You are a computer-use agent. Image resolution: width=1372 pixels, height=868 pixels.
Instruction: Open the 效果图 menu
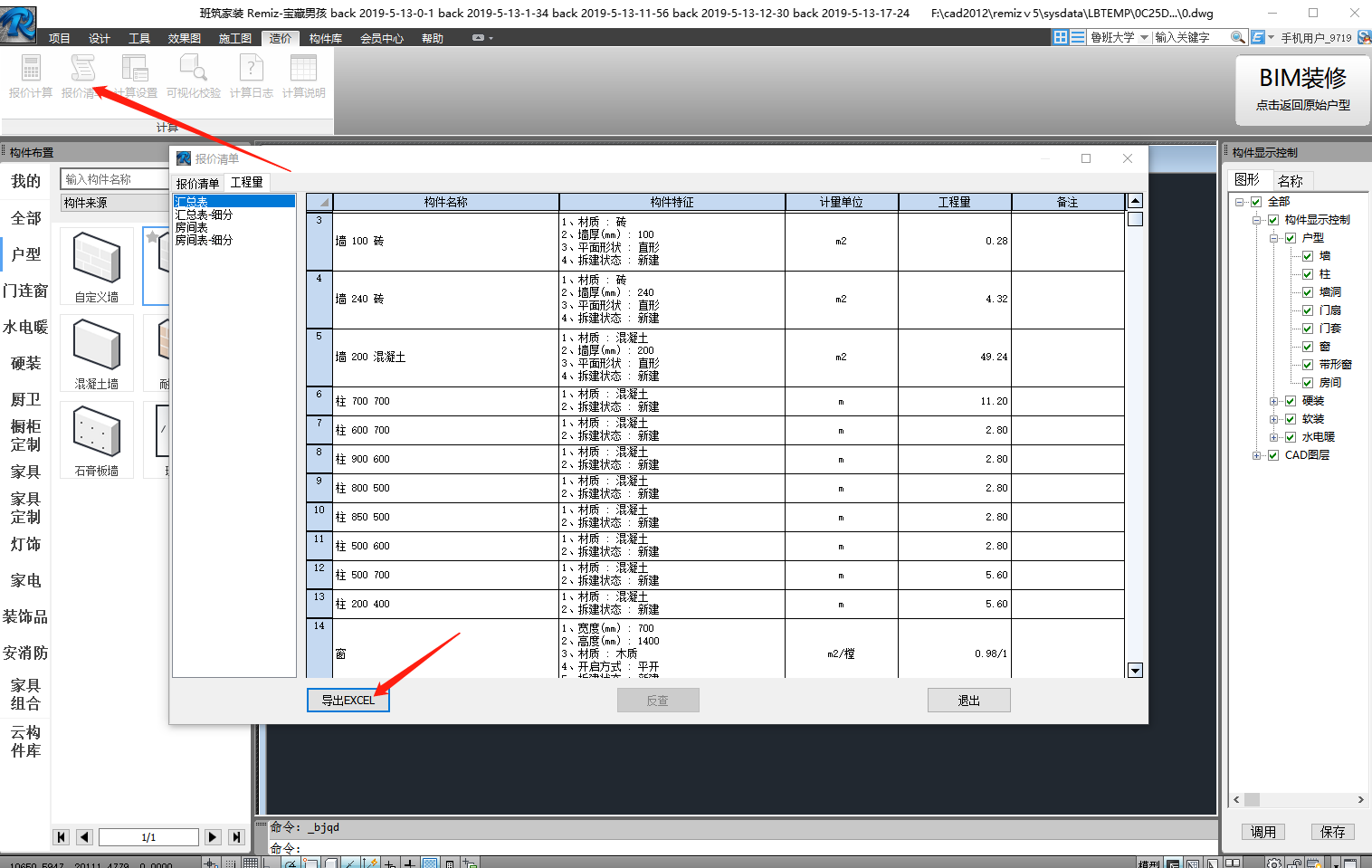[x=185, y=38]
